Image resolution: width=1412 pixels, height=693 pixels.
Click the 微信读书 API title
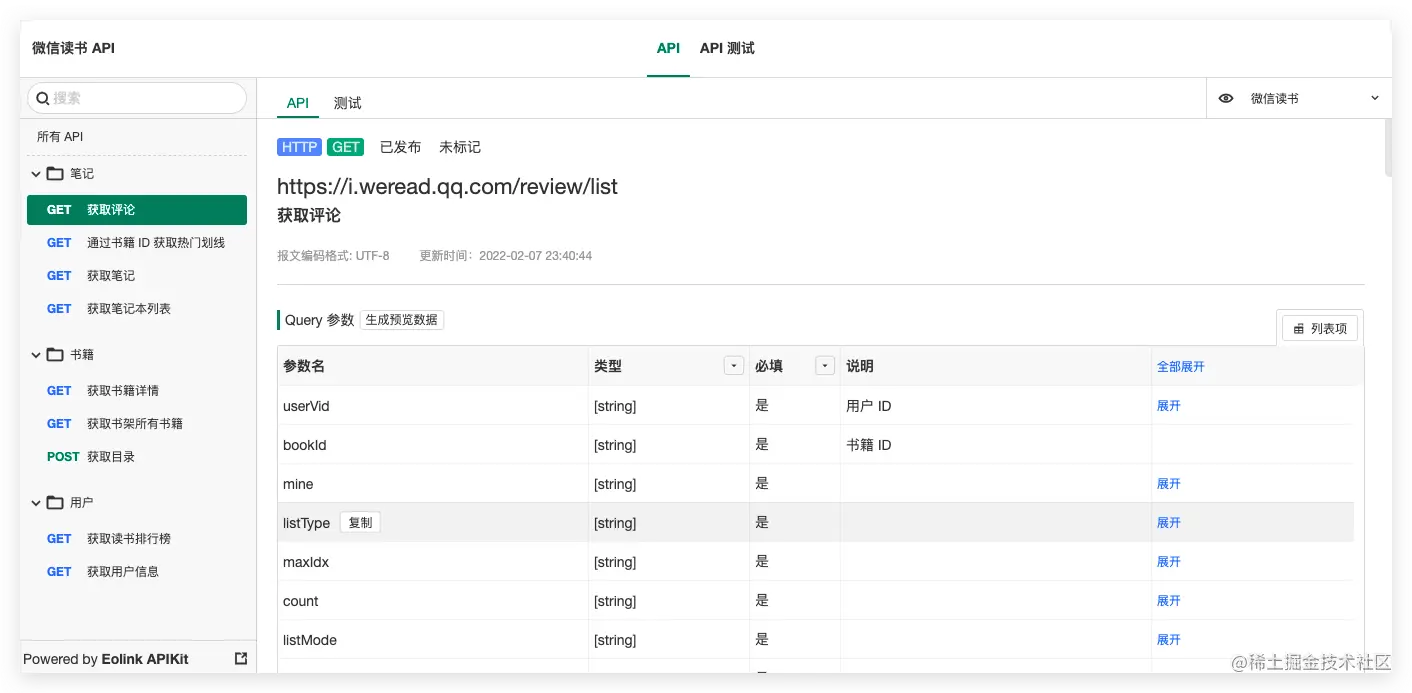pyautogui.click(x=73, y=48)
